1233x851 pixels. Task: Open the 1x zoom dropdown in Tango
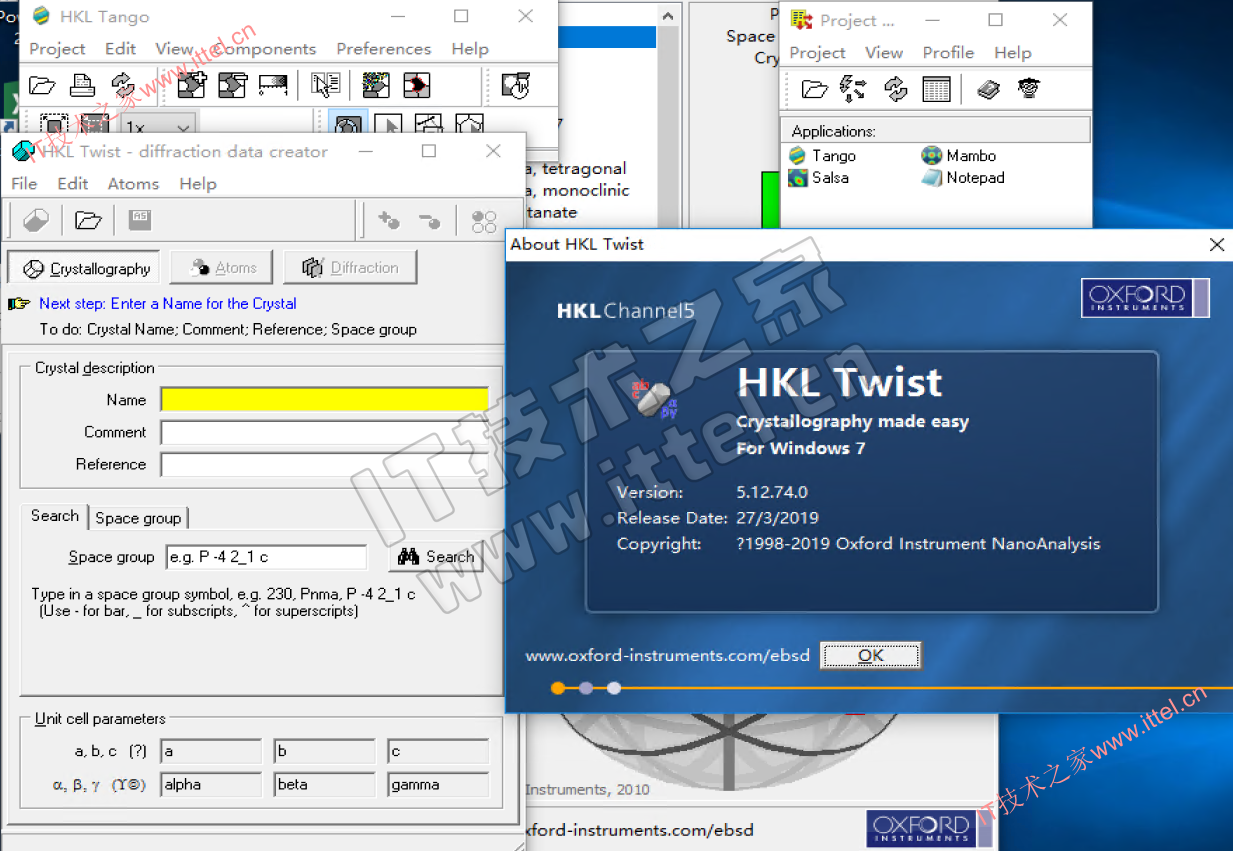click(184, 128)
